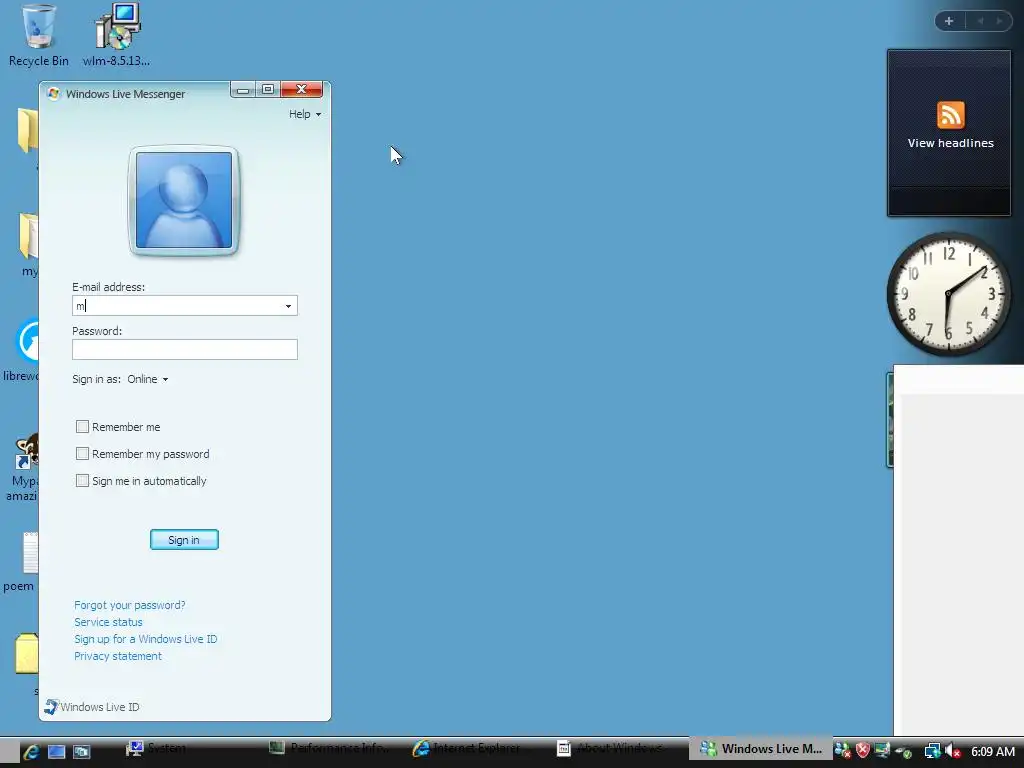Toggle Sign me in automatically checkbox
Image resolution: width=1024 pixels, height=768 pixels.
(82, 481)
